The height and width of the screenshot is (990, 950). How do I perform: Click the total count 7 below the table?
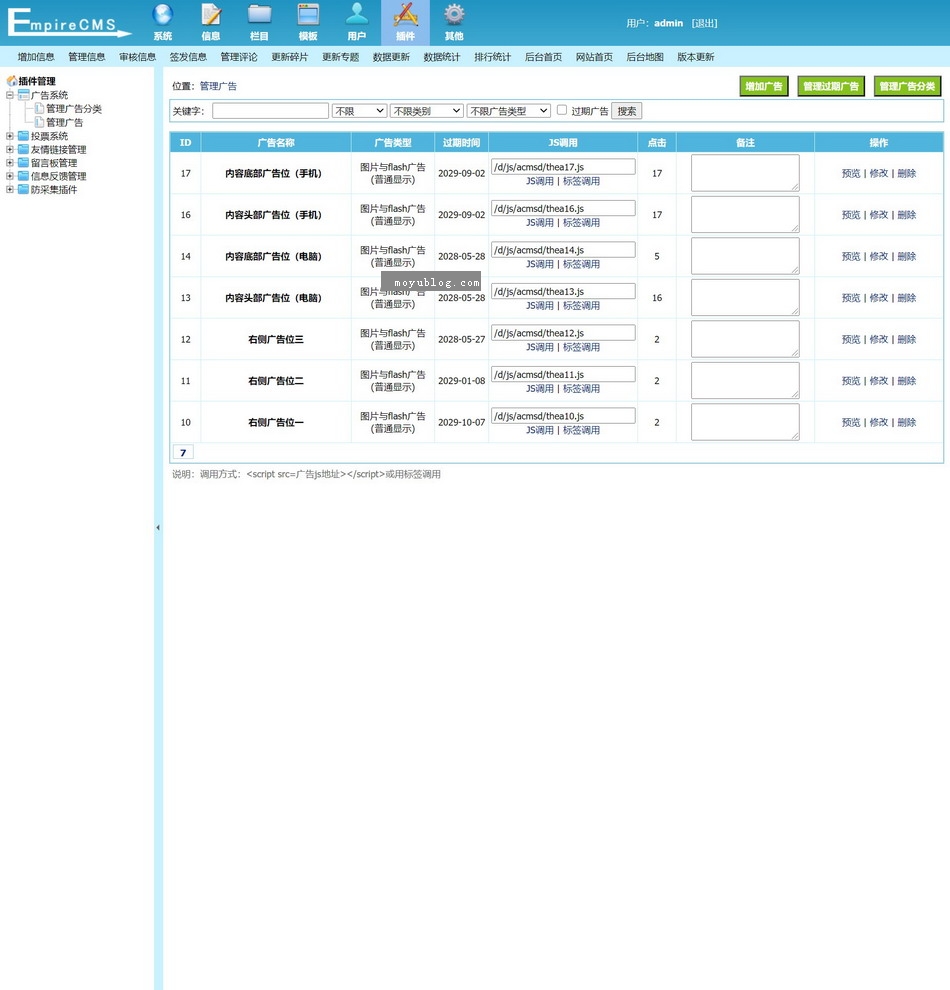183,452
